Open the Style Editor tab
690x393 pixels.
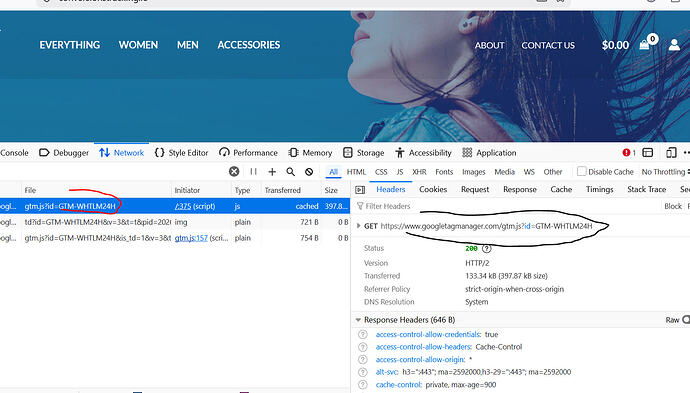pyautogui.click(x=181, y=153)
